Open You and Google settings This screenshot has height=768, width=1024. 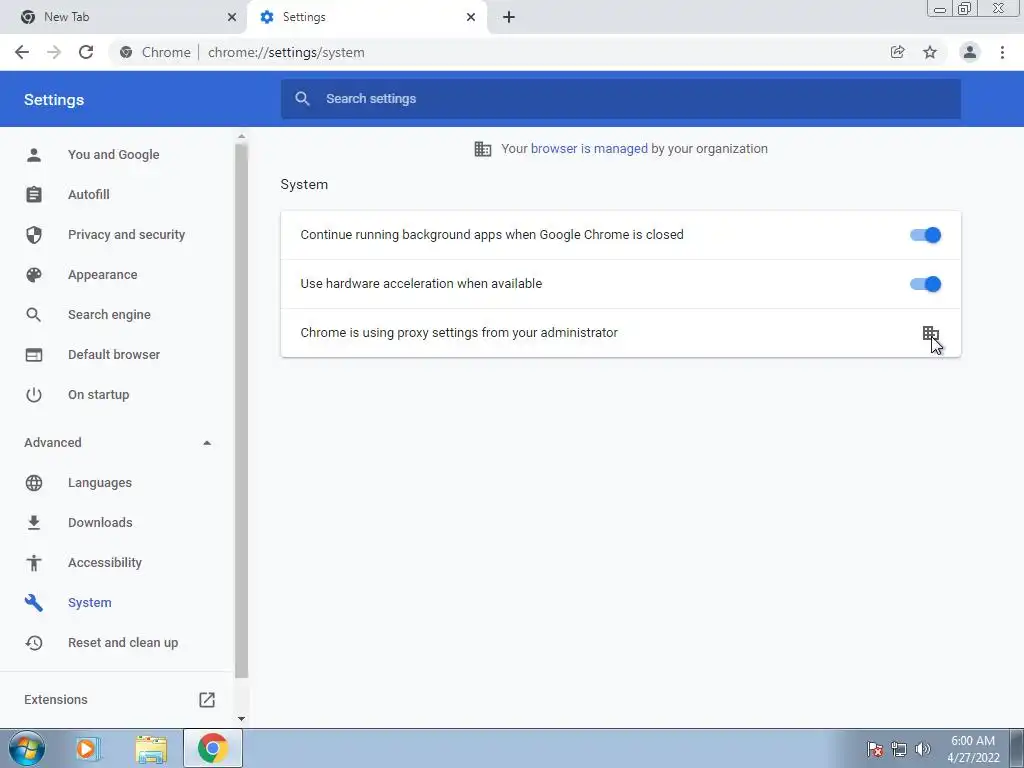pyautogui.click(x=114, y=155)
